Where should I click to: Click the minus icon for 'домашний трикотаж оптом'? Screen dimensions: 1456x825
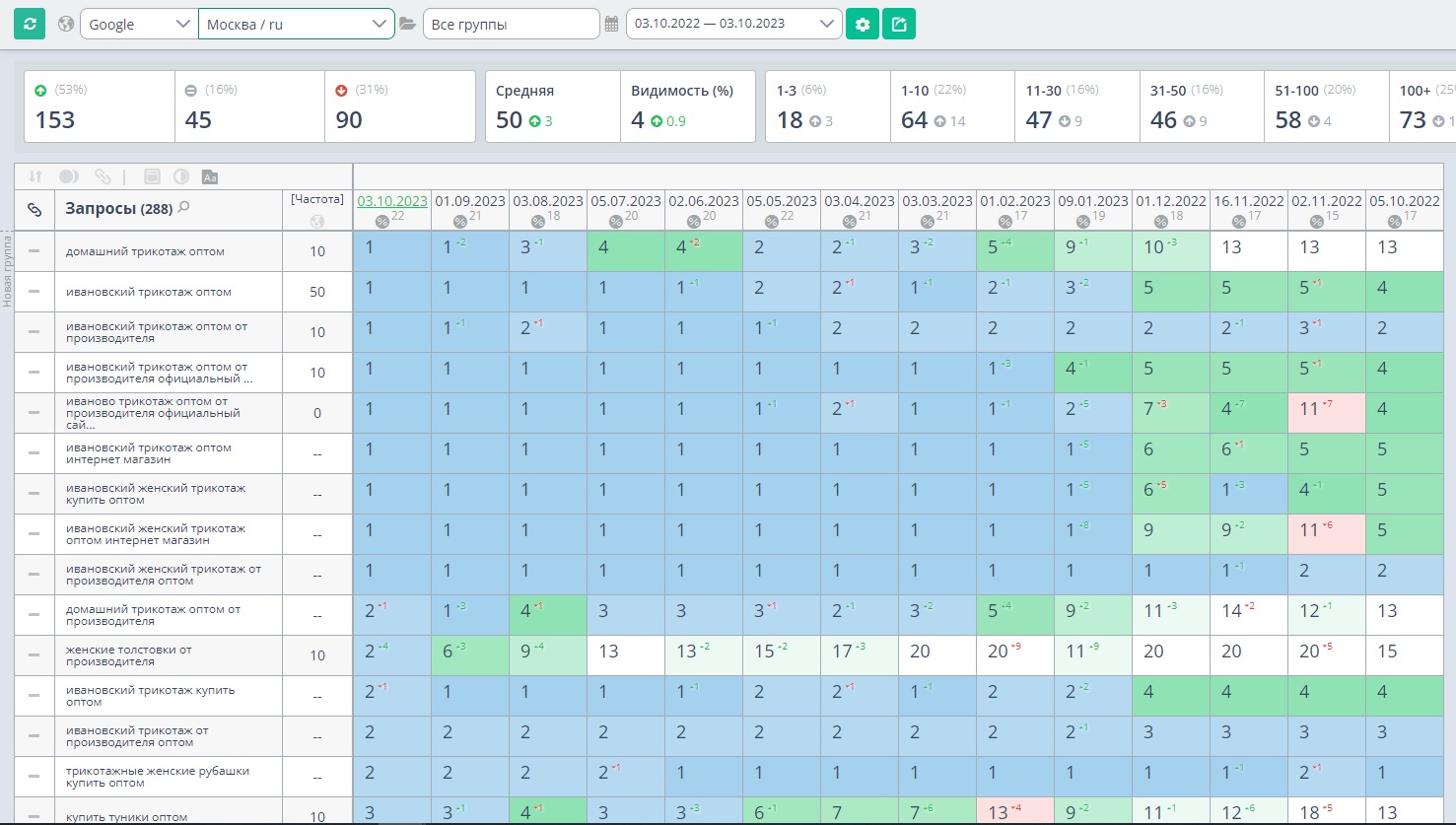click(35, 251)
